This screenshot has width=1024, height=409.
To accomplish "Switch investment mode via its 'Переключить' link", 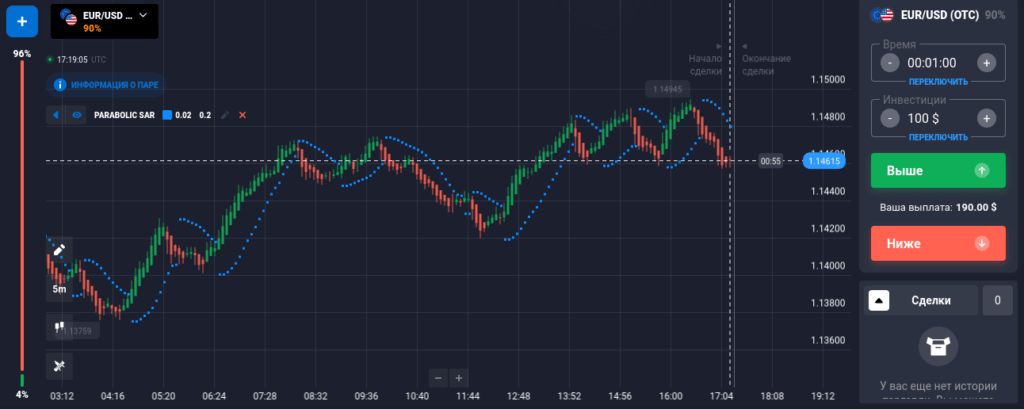I will point(938,137).
